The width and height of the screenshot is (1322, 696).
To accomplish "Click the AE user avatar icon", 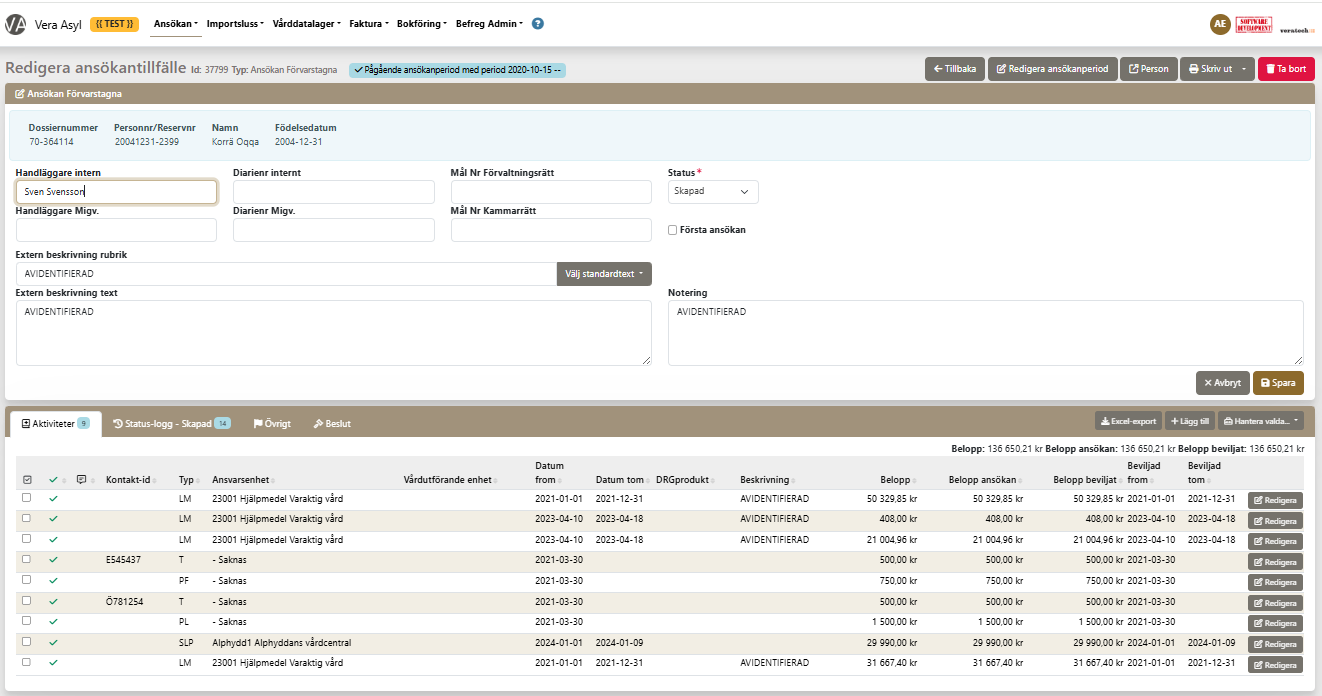I will (1219, 24).
